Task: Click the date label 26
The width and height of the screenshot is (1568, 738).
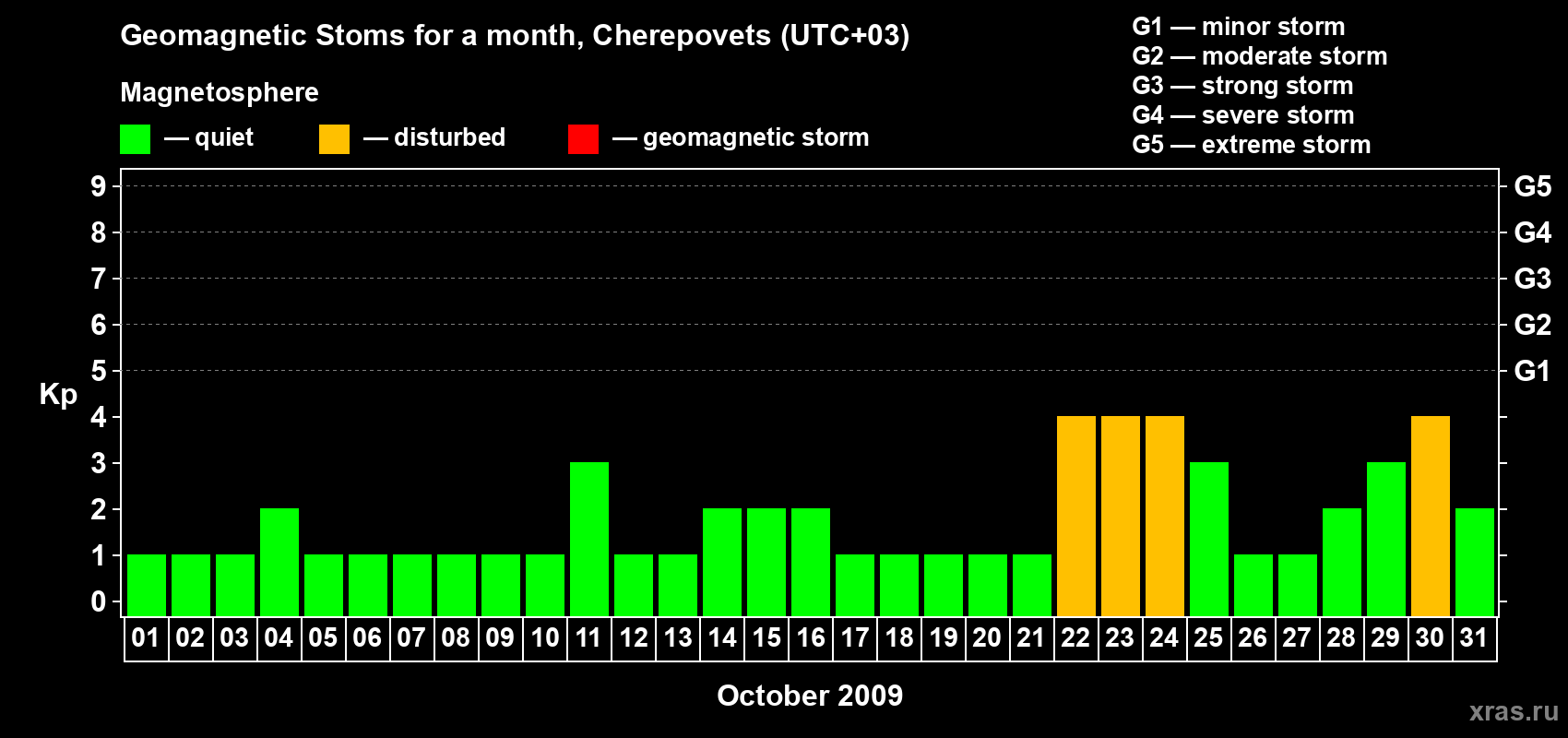Action: (1253, 637)
